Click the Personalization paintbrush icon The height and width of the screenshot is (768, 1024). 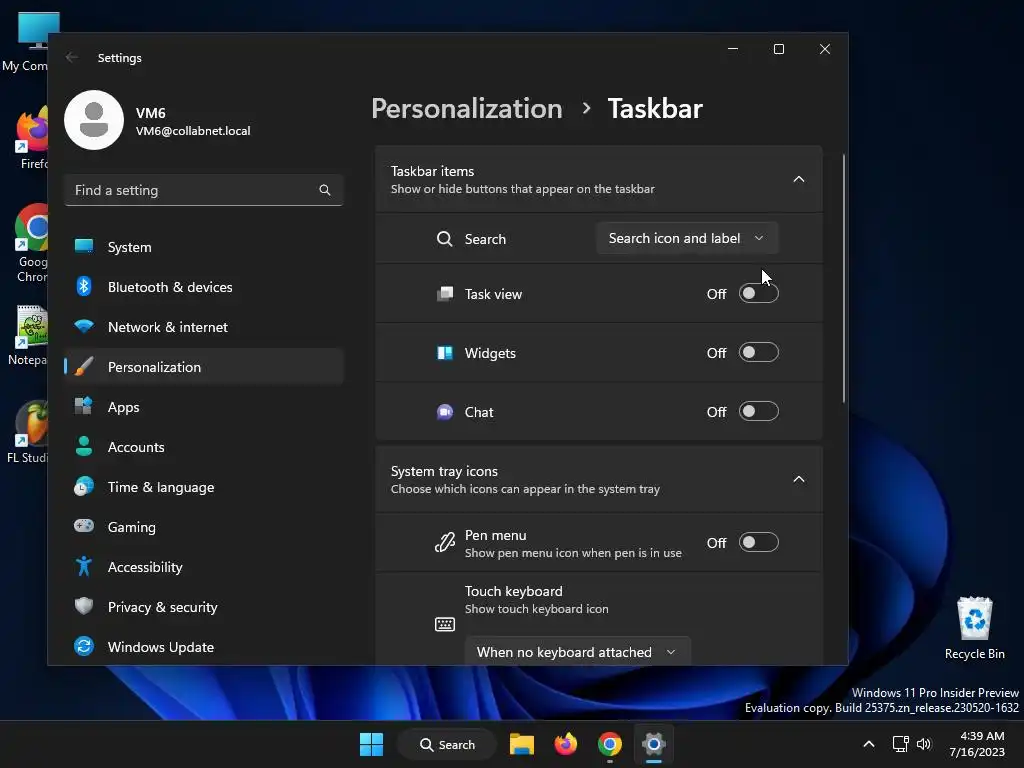coord(84,366)
